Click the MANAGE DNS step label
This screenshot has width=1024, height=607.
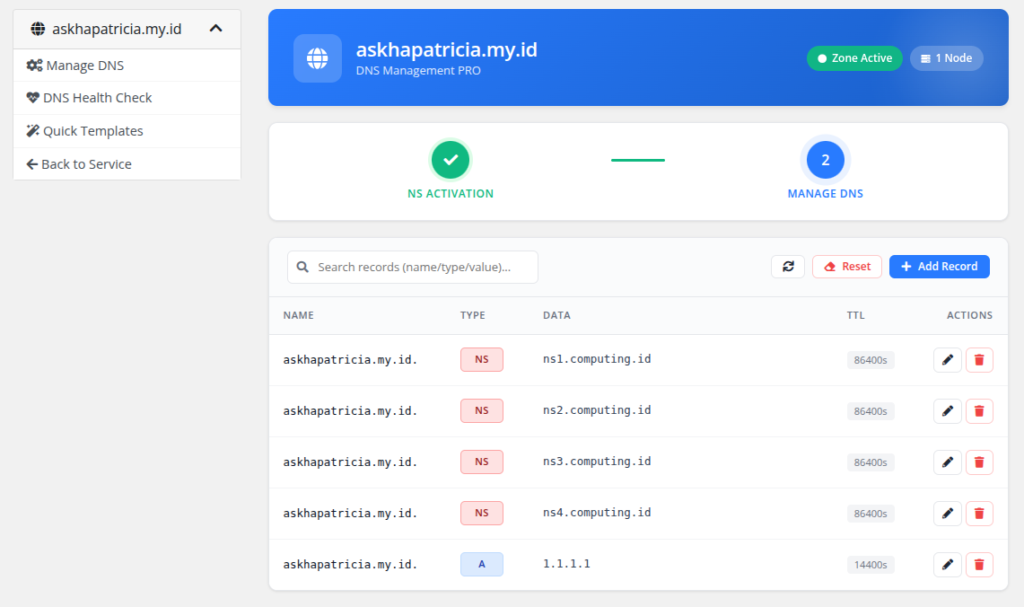(x=825, y=193)
